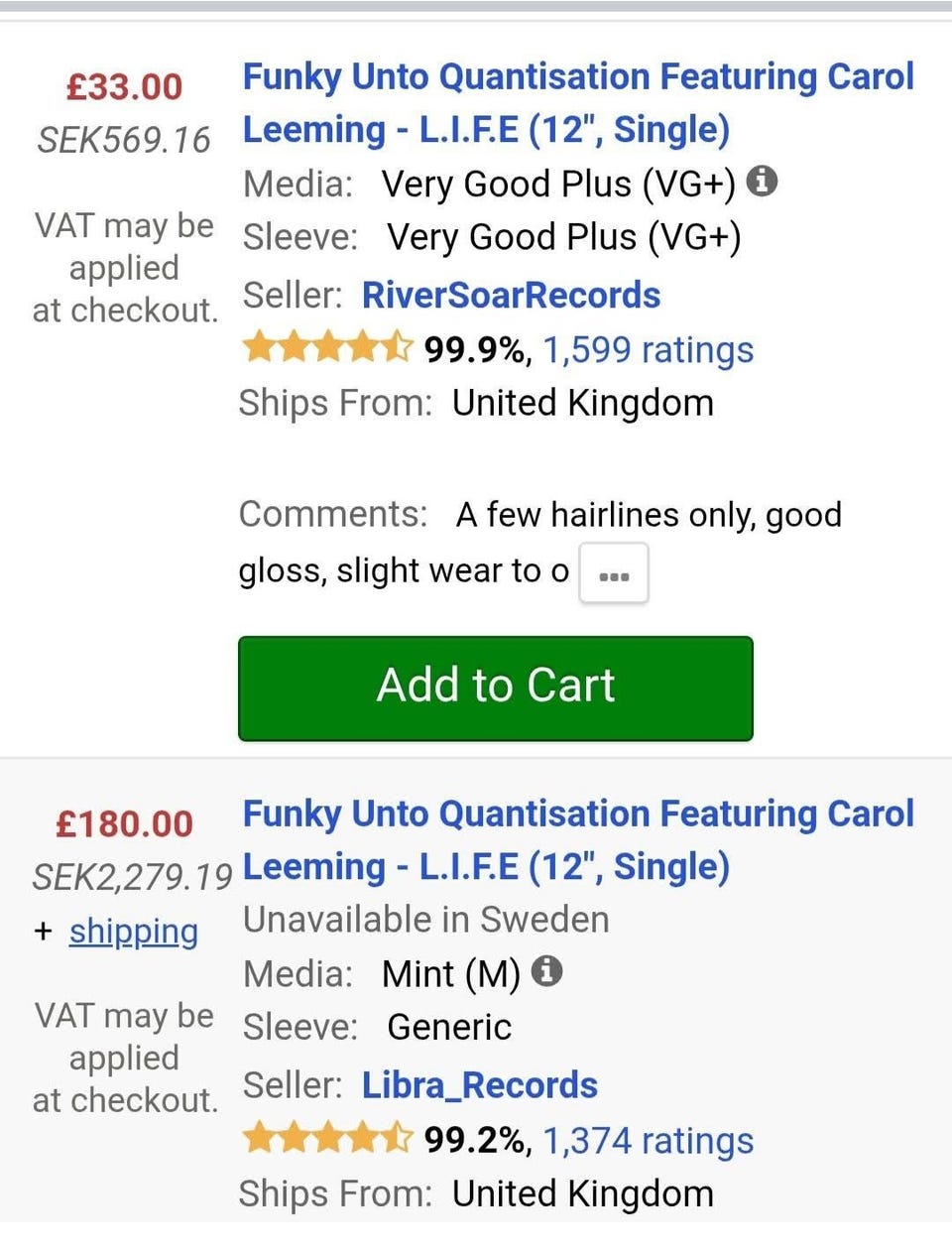
Task: Click the £180.00 price
Action: 124,823
